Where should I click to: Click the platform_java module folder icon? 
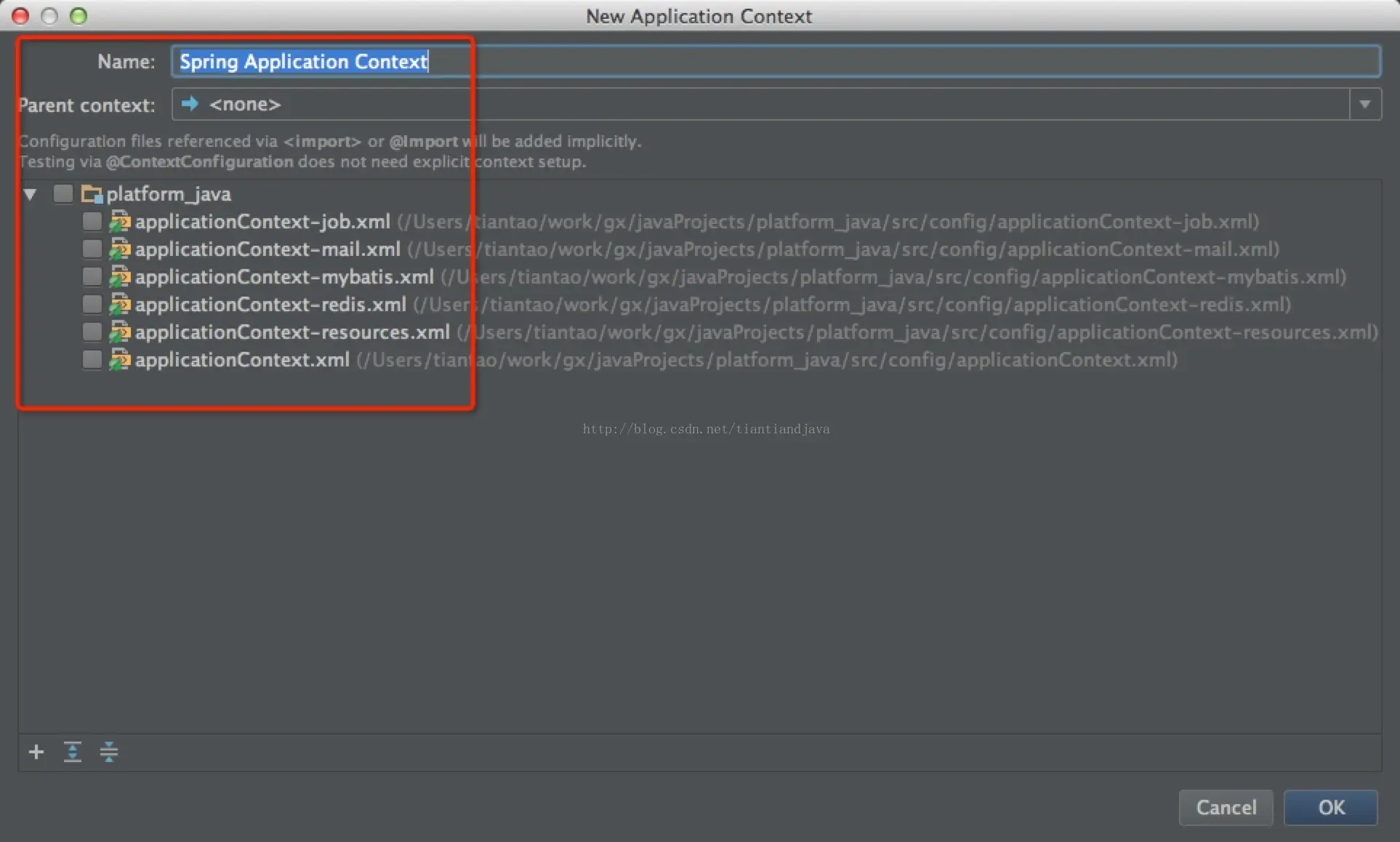92,194
